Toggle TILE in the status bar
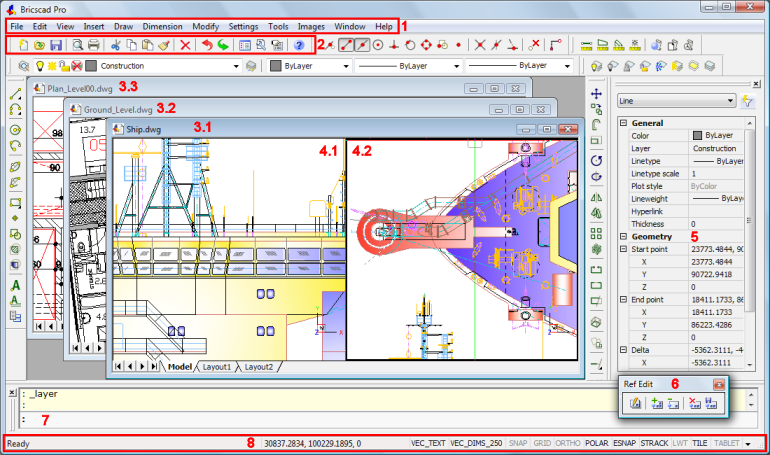This screenshot has height=455, width=770. [700, 443]
